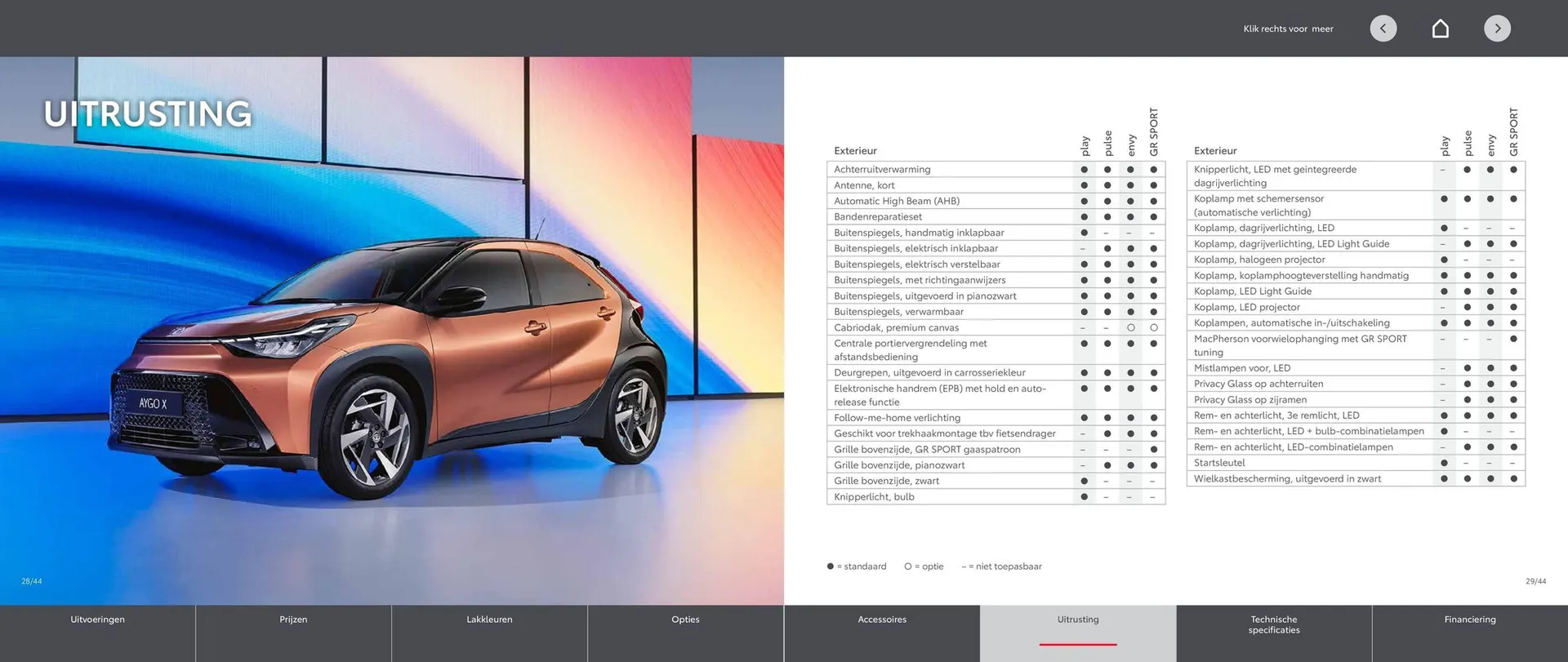Click 'Privacy Glass op zijramen' row
Image resolution: width=1568 pixels, height=662 pixels.
(x=1356, y=400)
